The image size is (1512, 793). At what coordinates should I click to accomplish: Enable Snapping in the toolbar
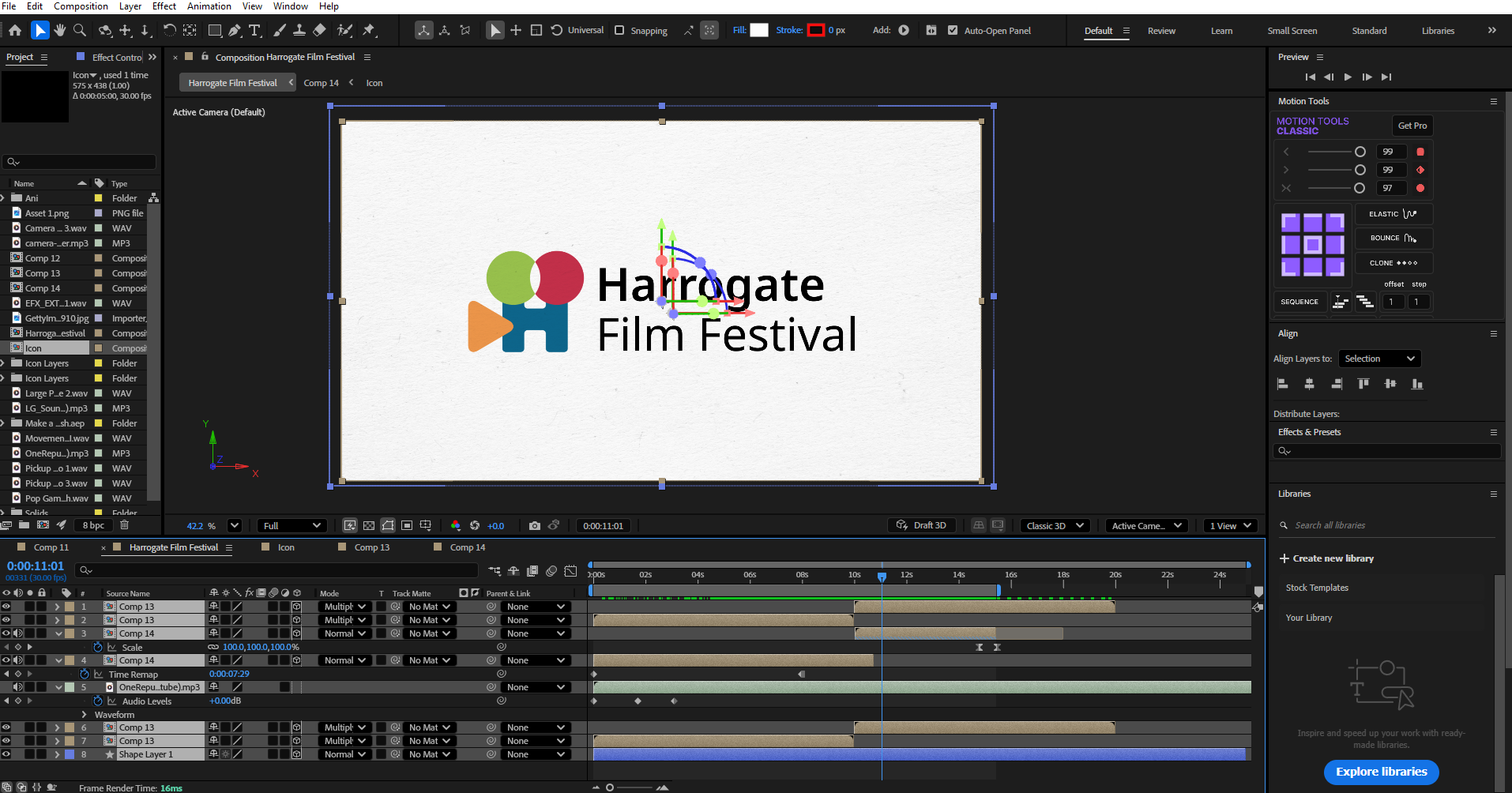click(x=619, y=30)
